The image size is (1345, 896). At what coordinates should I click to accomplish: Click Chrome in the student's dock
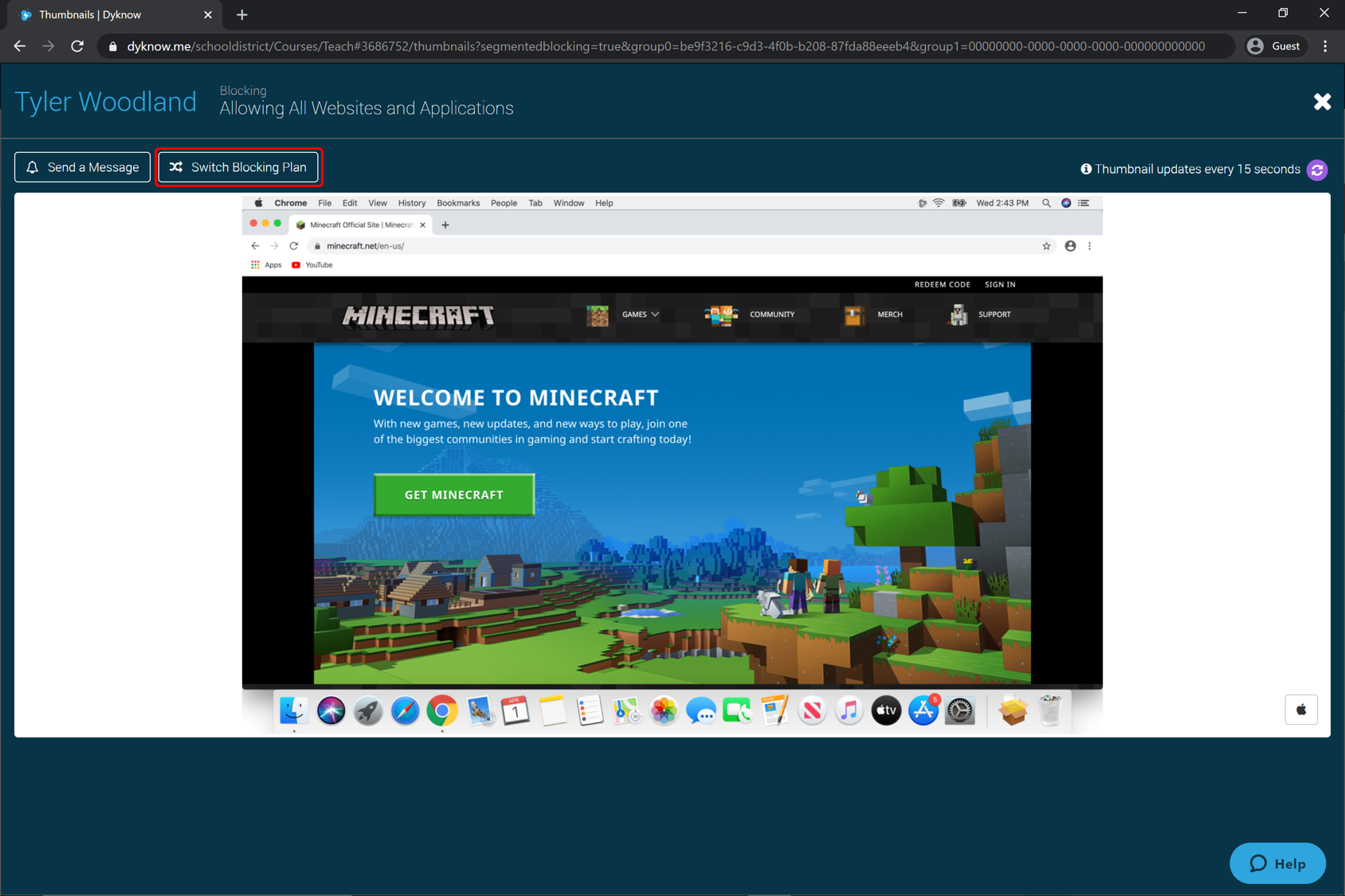[x=442, y=710]
